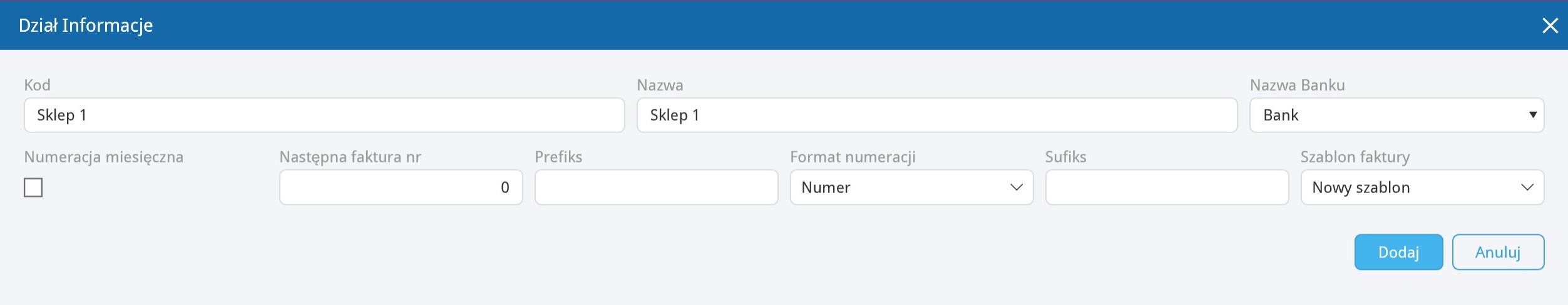Image resolution: width=1568 pixels, height=305 pixels.
Task: Focus the empty Prefiks field
Action: point(656,187)
